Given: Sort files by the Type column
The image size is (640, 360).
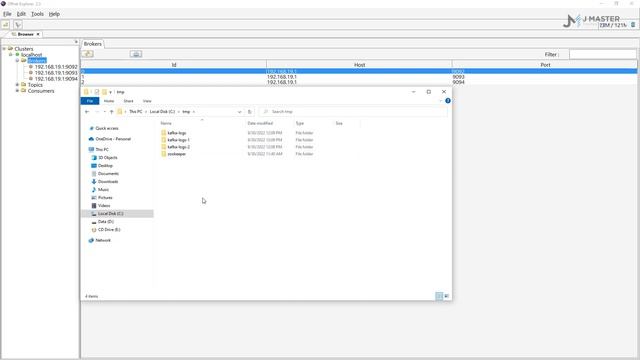Looking at the screenshot, I should (300, 123).
